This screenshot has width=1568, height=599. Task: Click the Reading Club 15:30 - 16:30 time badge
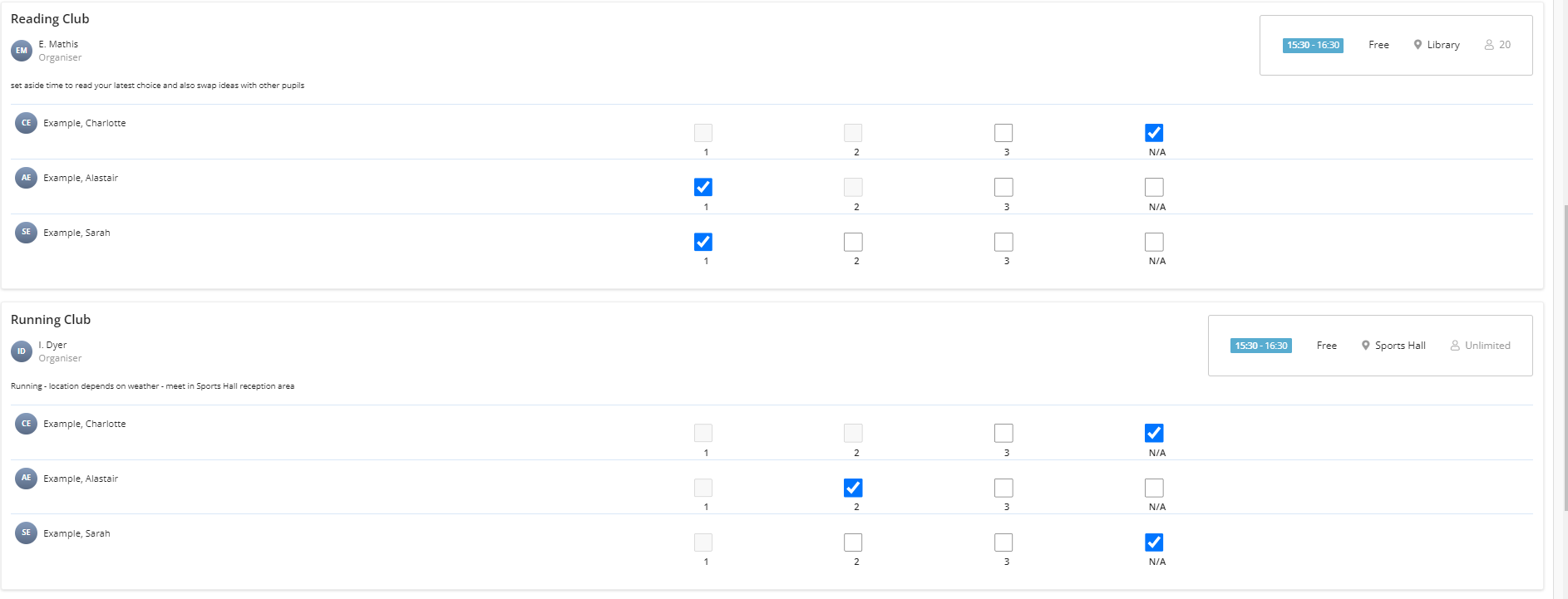pos(1313,45)
